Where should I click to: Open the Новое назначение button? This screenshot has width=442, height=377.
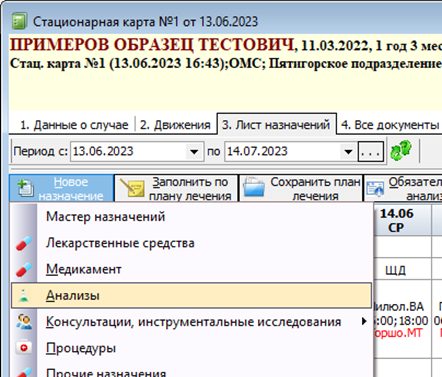(62, 188)
